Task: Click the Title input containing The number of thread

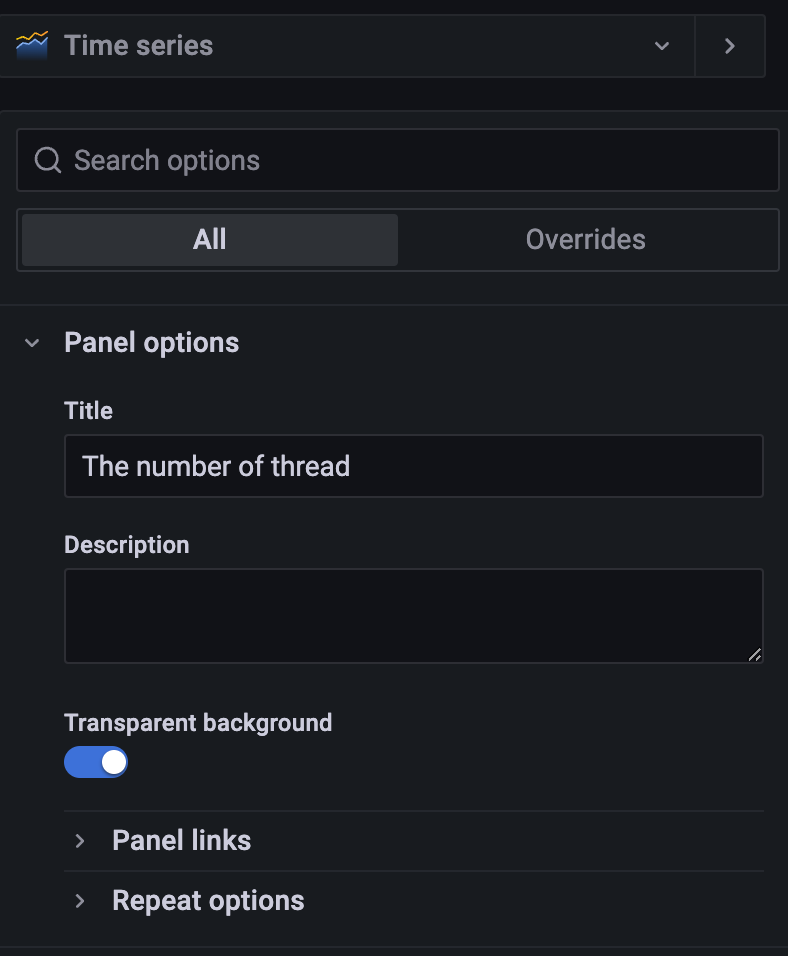Action: click(x=414, y=466)
